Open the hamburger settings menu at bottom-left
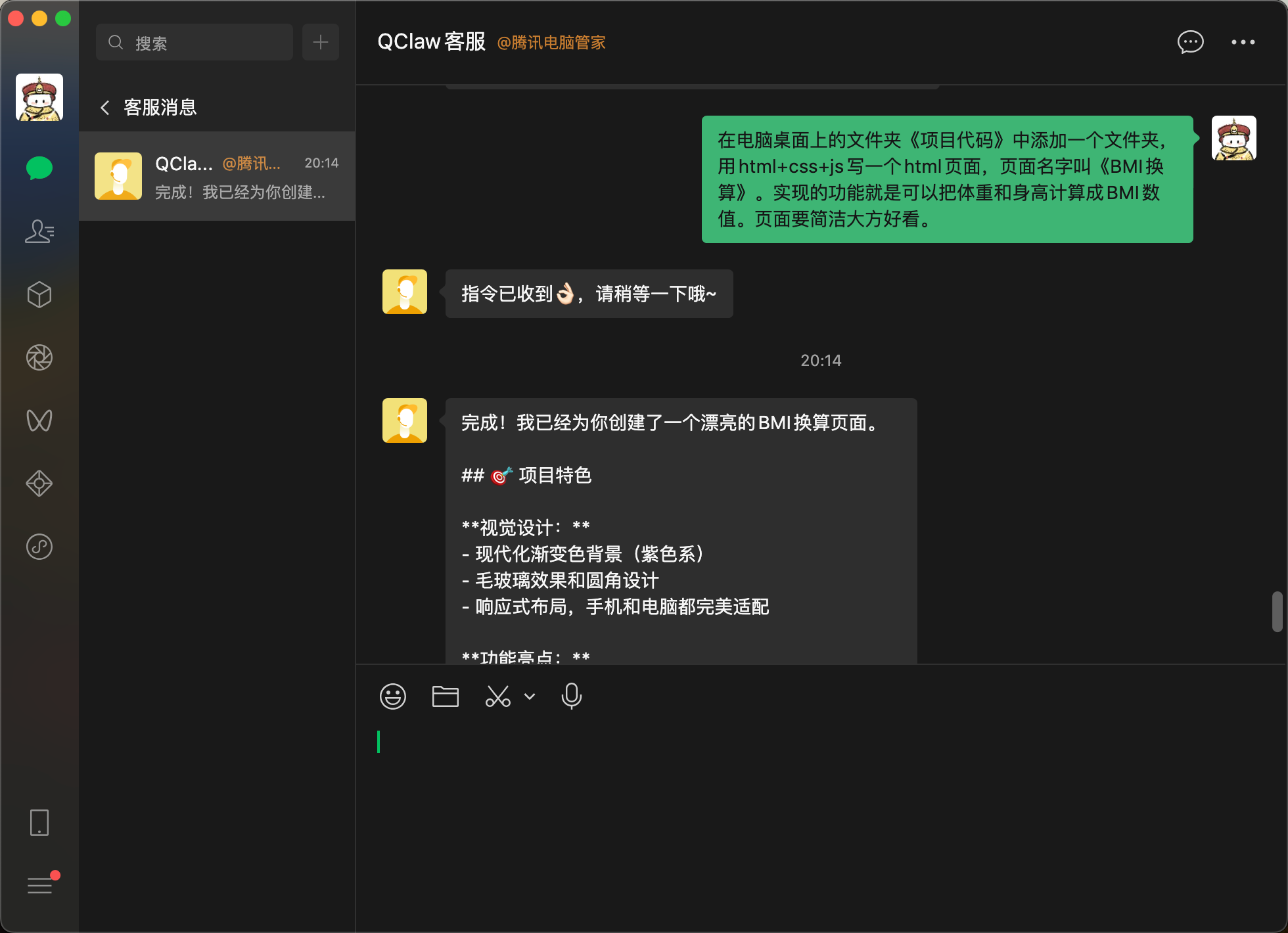 (39, 886)
